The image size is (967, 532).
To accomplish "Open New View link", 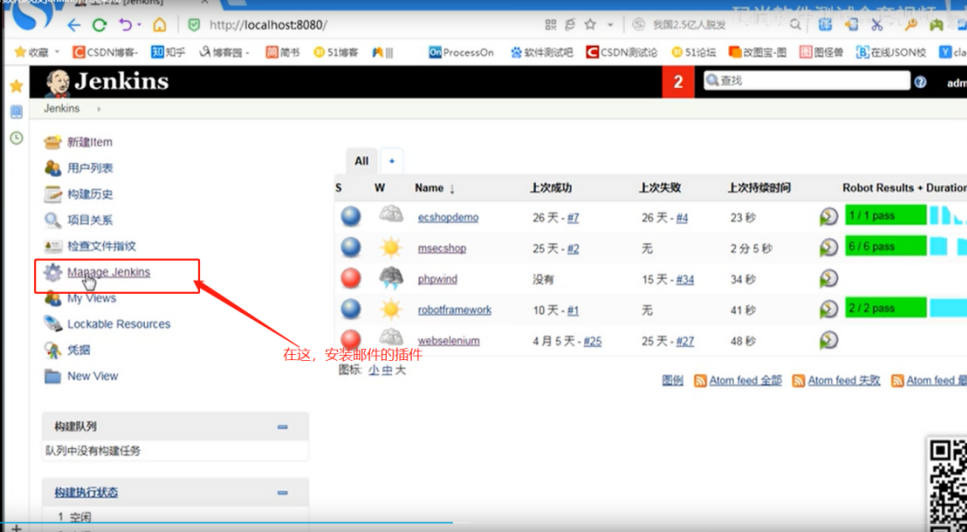I will pyautogui.click(x=93, y=375).
